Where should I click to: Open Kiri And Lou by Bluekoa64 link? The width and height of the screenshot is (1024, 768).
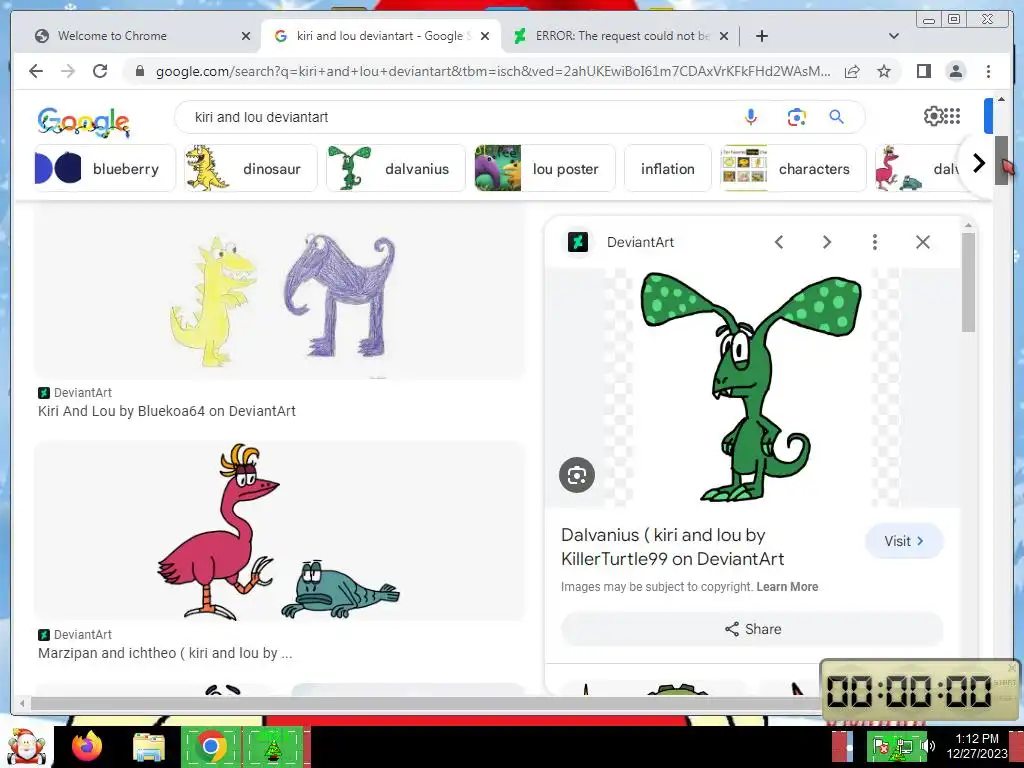[167, 411]
